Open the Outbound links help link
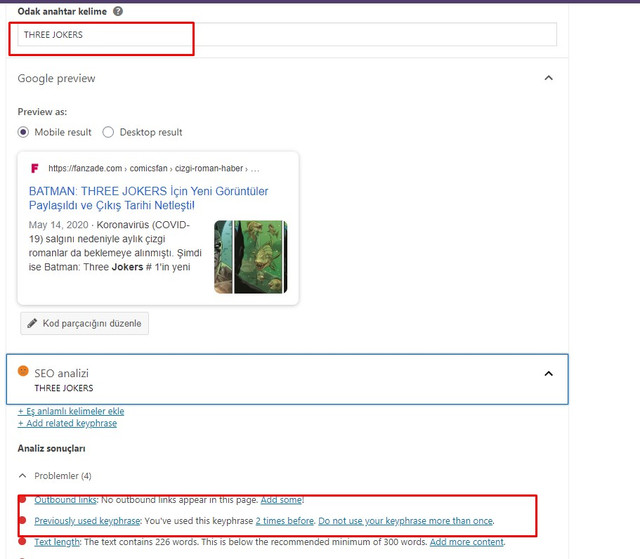 click(65, 500)
